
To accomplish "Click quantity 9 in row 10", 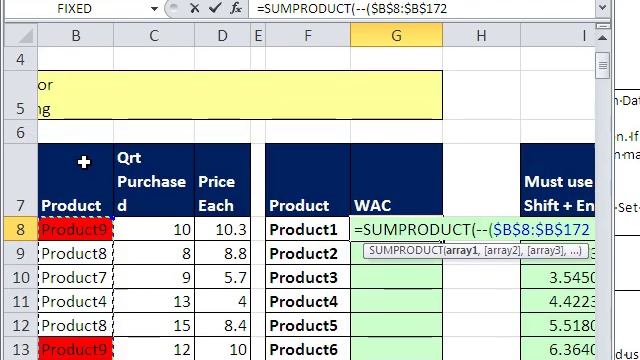I will pyautogui.click(x=154, y=277).
